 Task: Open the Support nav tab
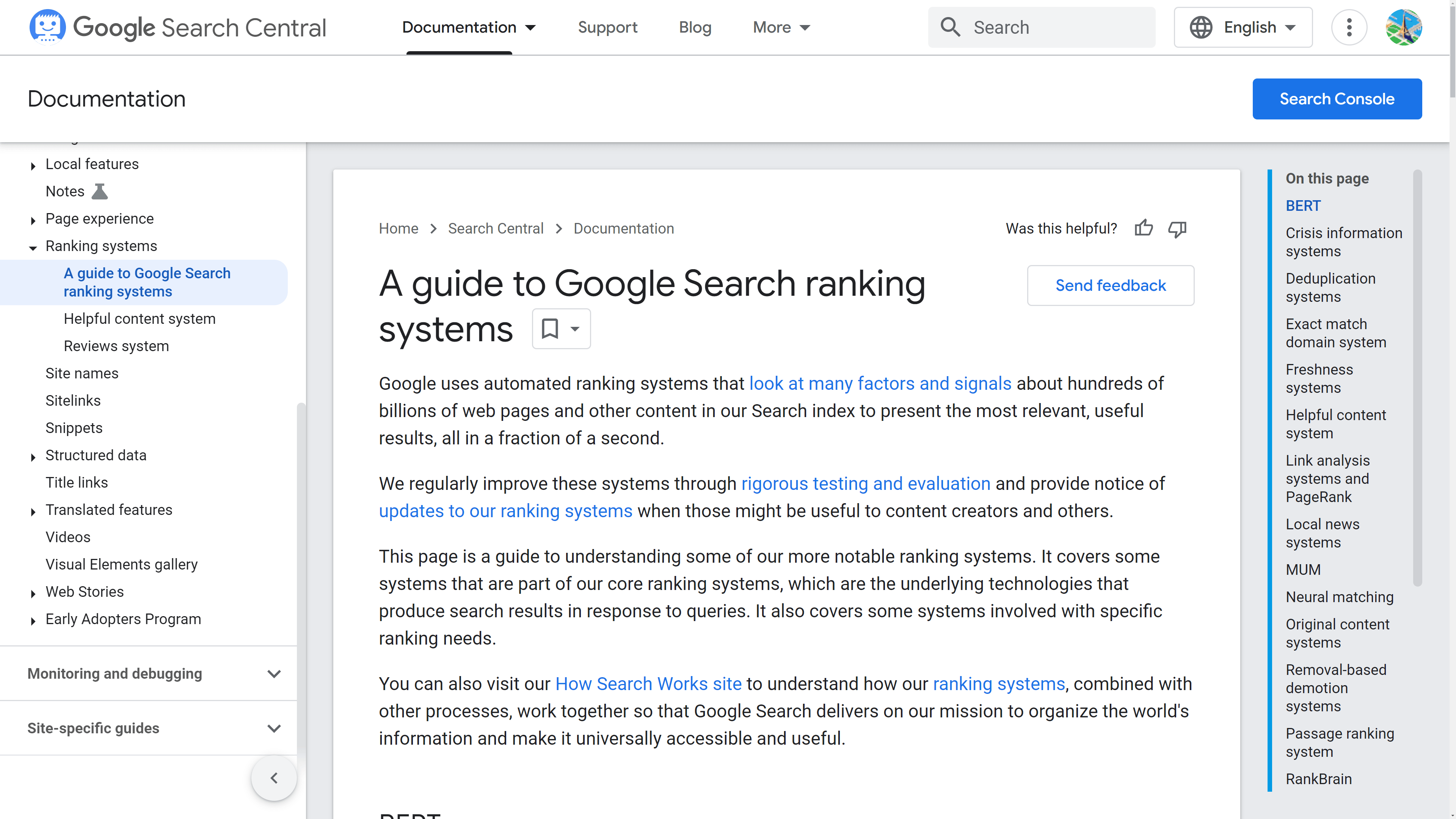tap(607, 27)
